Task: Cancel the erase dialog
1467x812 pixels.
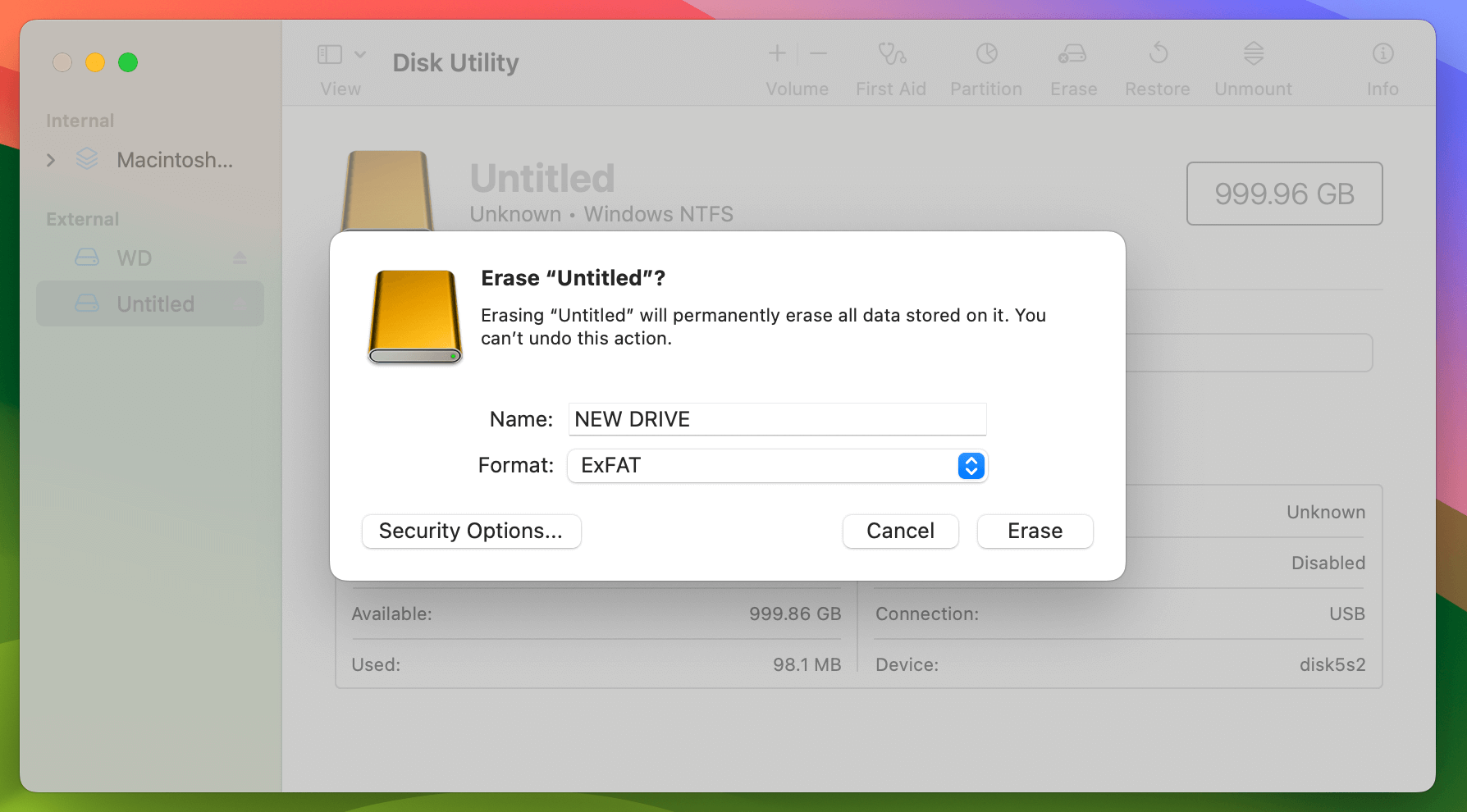Action: (900, 531)
